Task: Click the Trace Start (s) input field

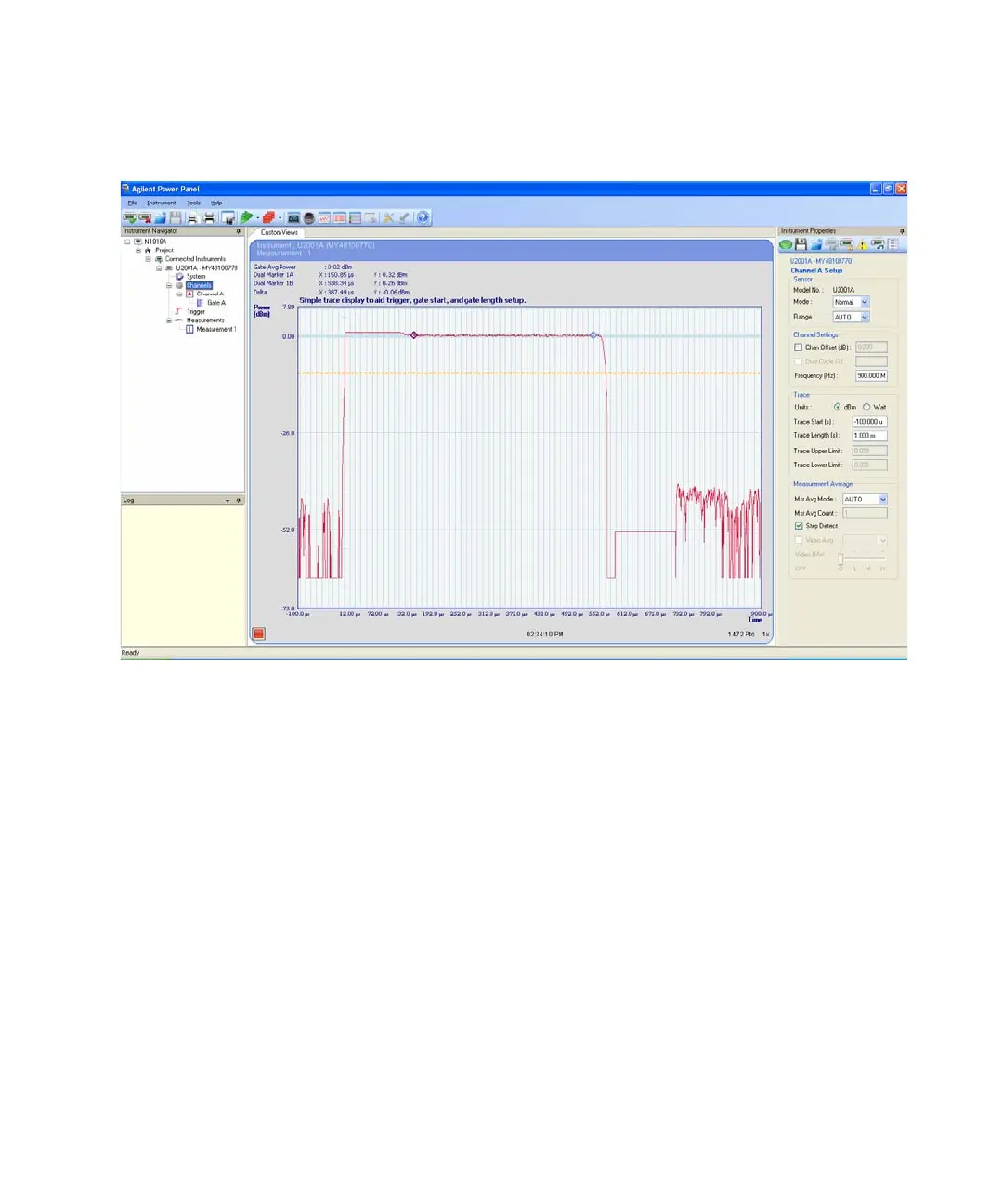Action: (x=870, y=422)
